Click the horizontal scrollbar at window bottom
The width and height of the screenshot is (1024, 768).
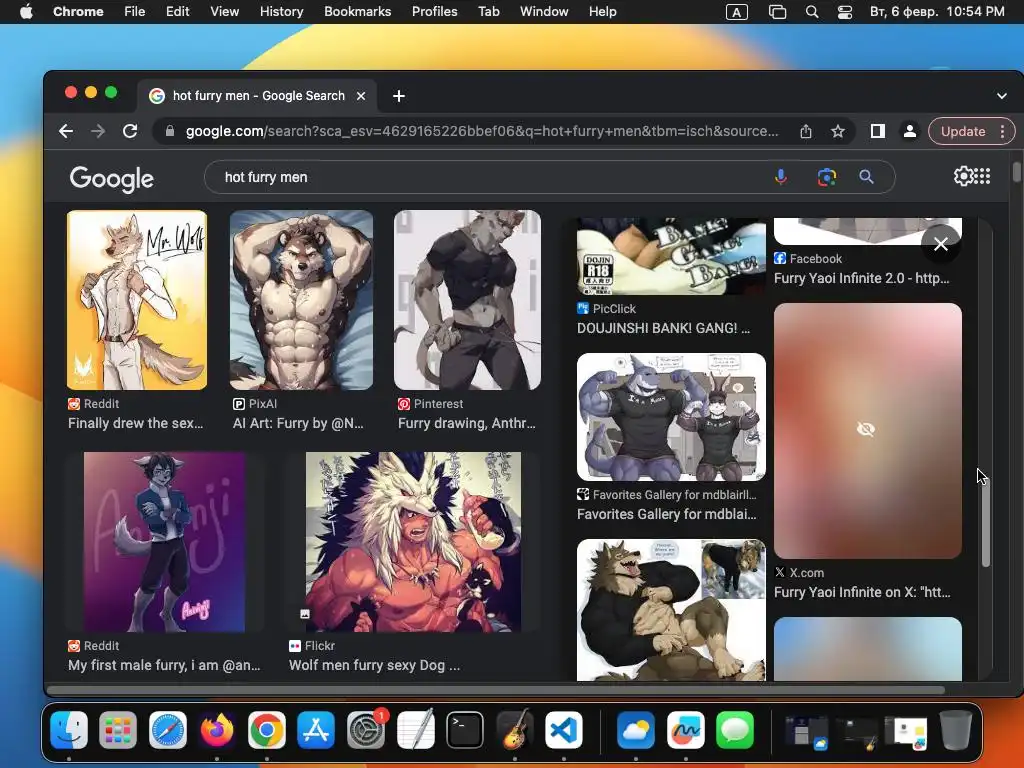(496, 690)
